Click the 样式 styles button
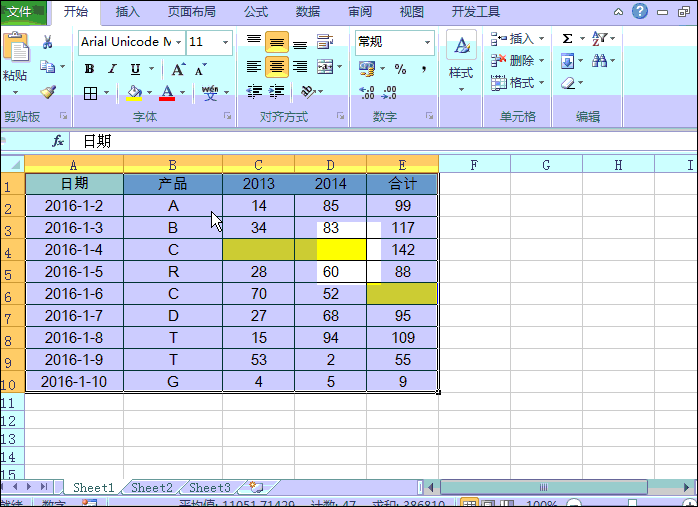 click(461, 60)
